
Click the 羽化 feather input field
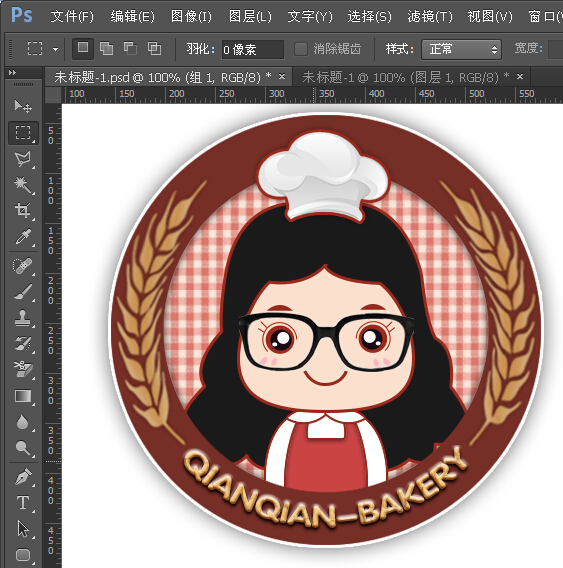point(253,49)
